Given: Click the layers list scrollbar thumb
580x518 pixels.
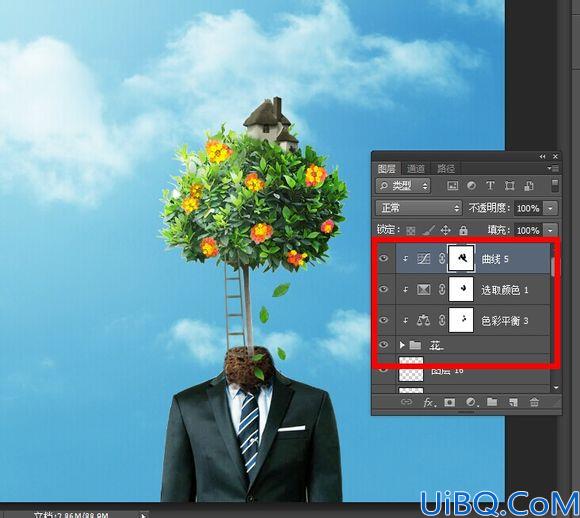Looking at the screenshot, I should (553, 266).
